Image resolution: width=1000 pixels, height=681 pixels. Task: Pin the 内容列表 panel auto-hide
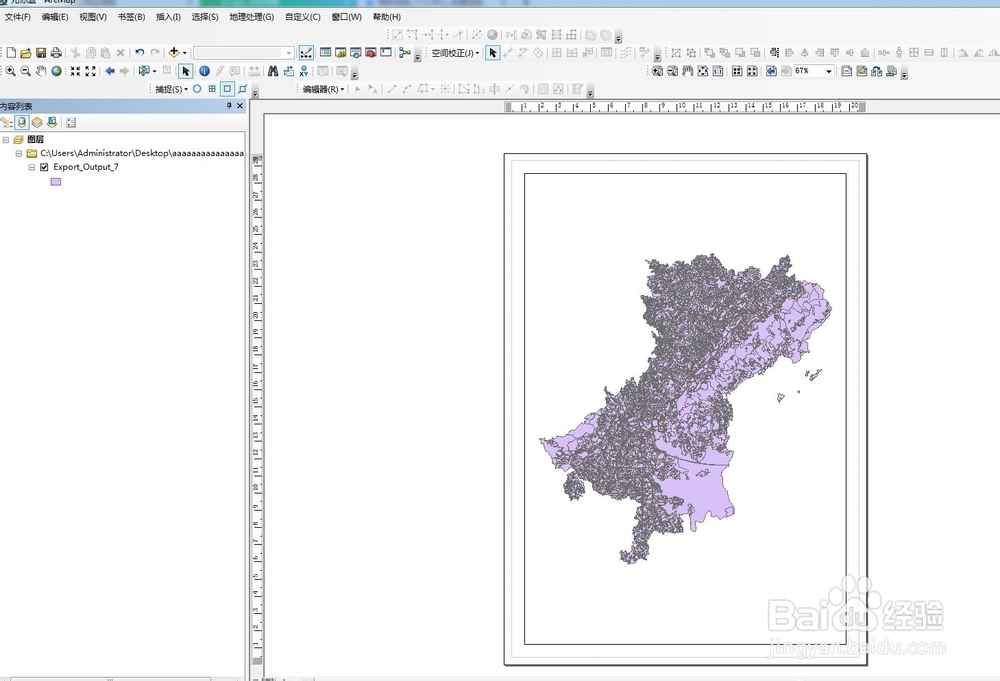[229, 106]
